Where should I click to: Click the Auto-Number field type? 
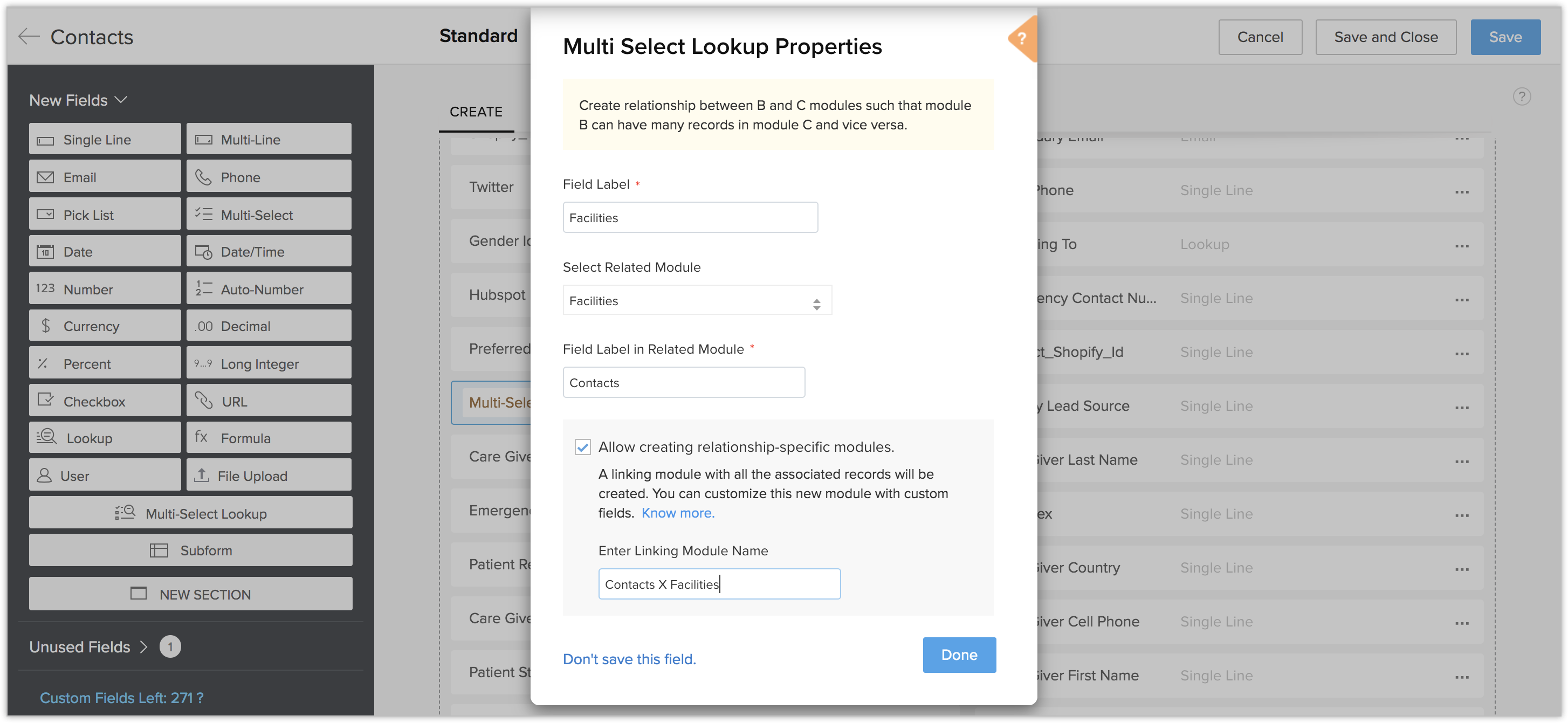click(x=269, y=289)
